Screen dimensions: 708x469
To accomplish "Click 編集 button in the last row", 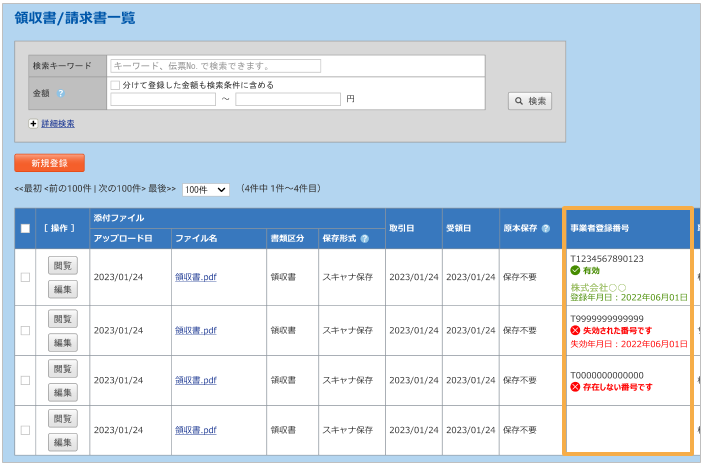I will pos(63,442).
